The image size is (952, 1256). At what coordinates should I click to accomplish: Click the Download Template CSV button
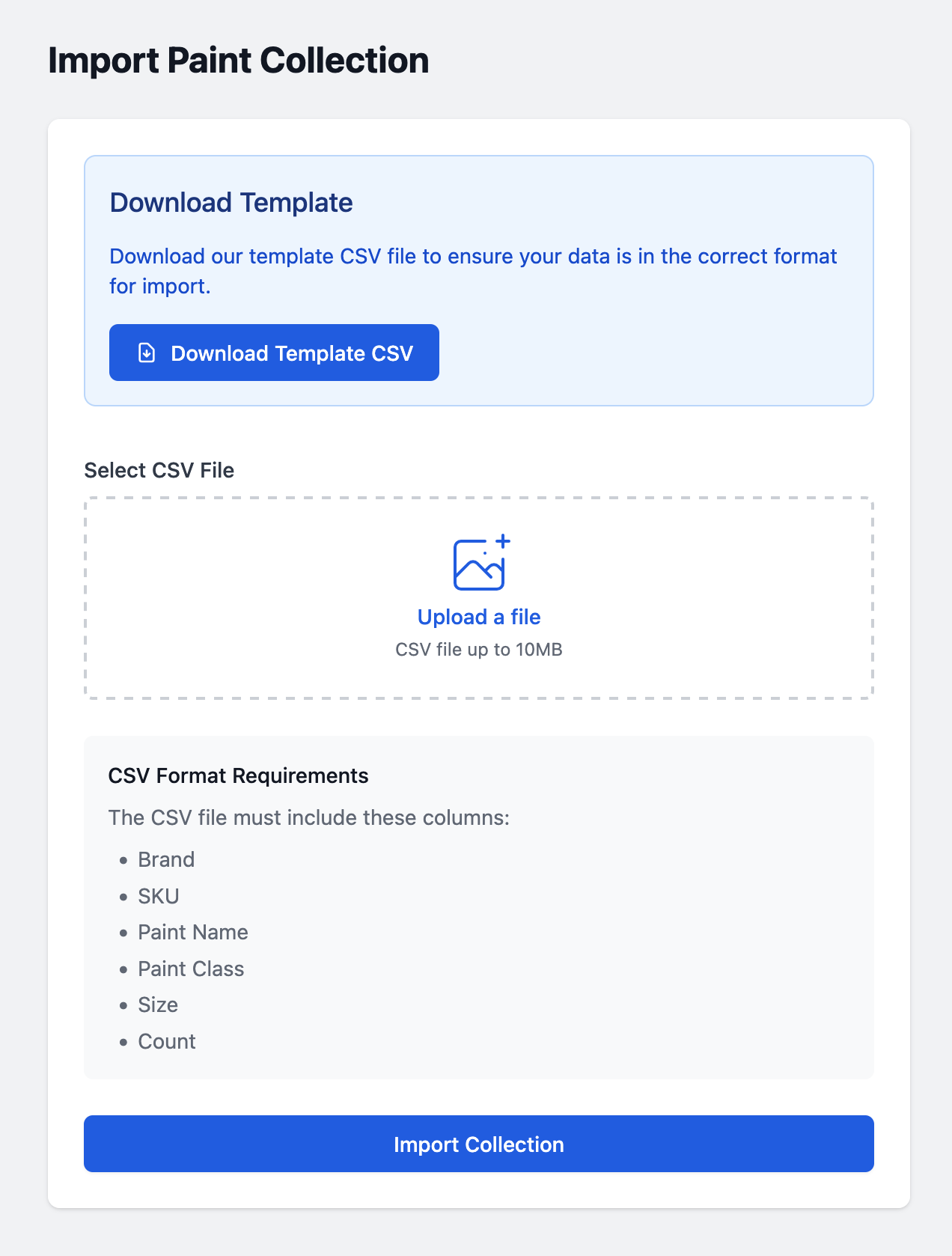pos(274,353)
